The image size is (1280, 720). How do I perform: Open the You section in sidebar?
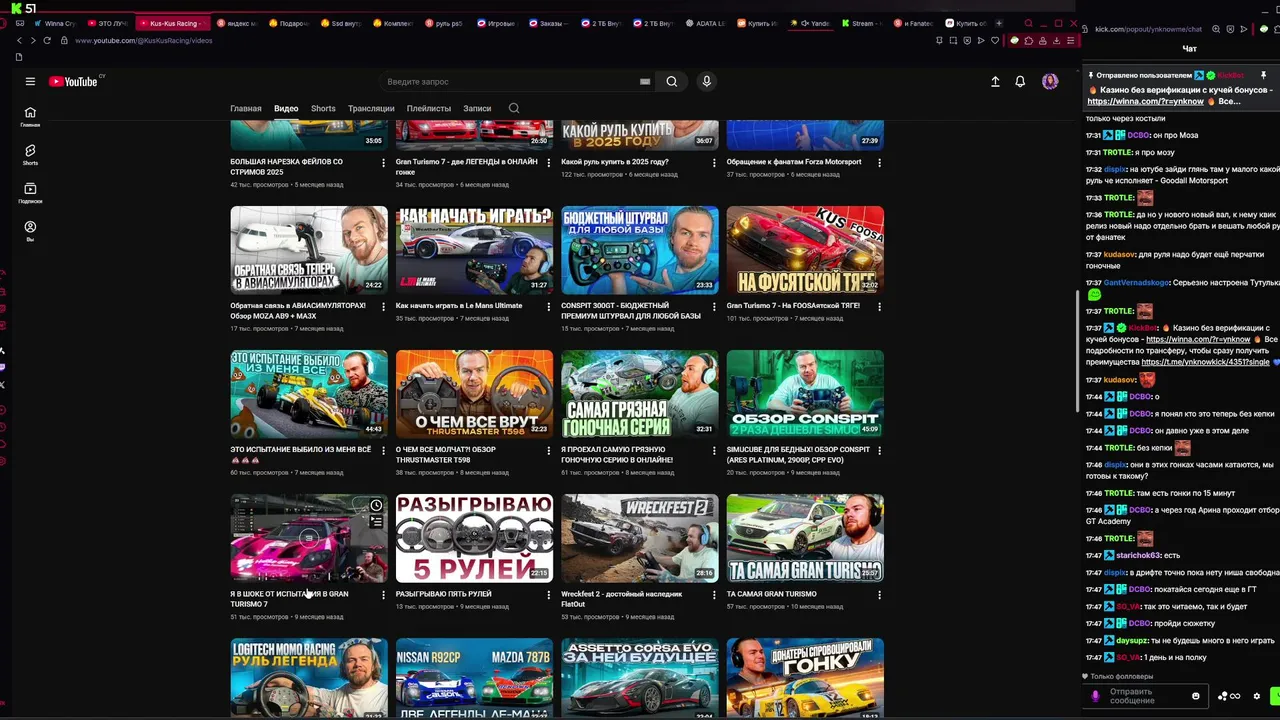[x=30, y=230]
